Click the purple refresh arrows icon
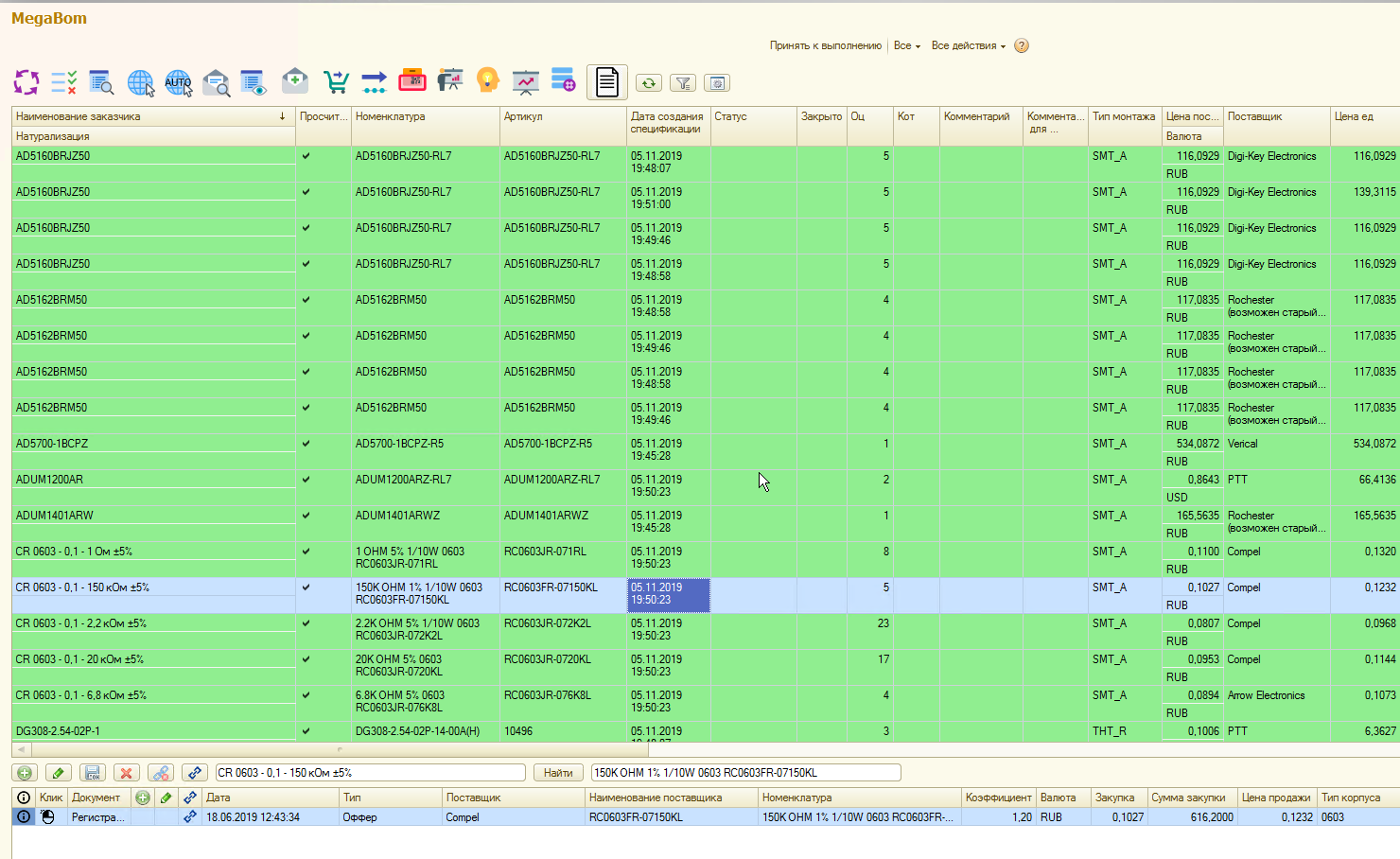This screenshot has height=859, width=1400. click(x=26, y=82)
